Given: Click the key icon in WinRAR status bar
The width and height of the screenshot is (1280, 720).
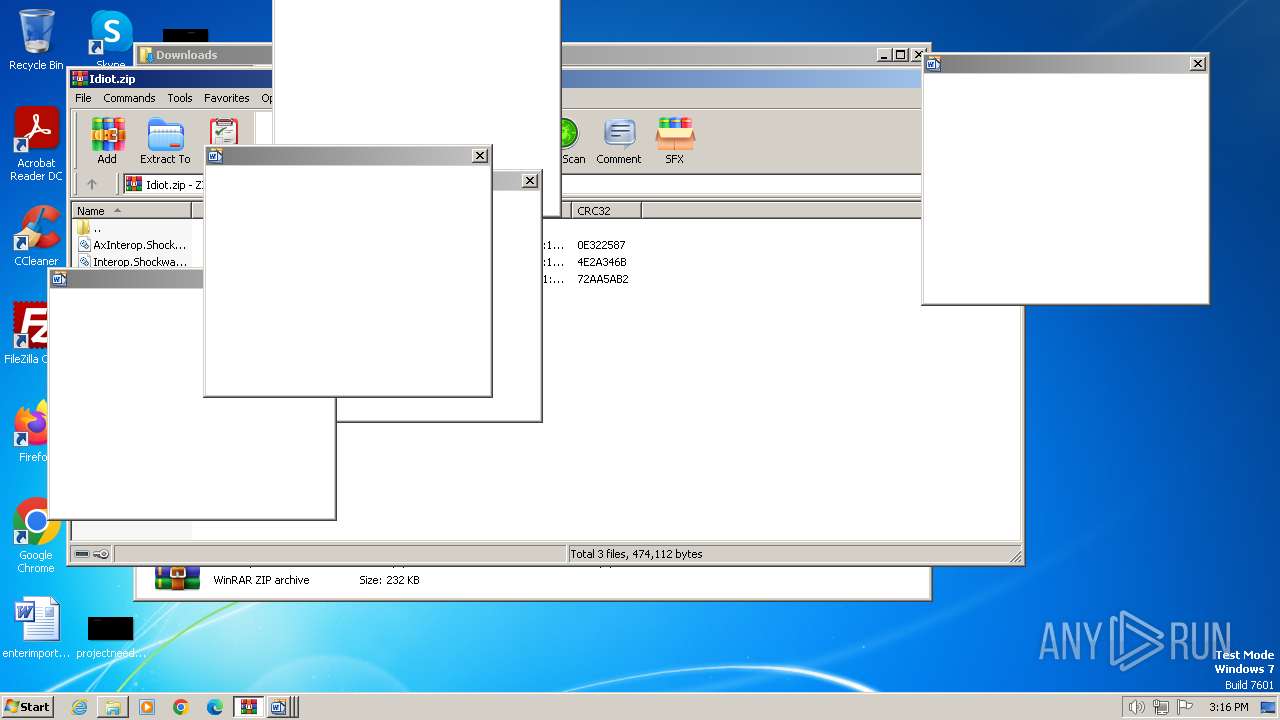Looking at the screenshot, I should coord(101,554).
